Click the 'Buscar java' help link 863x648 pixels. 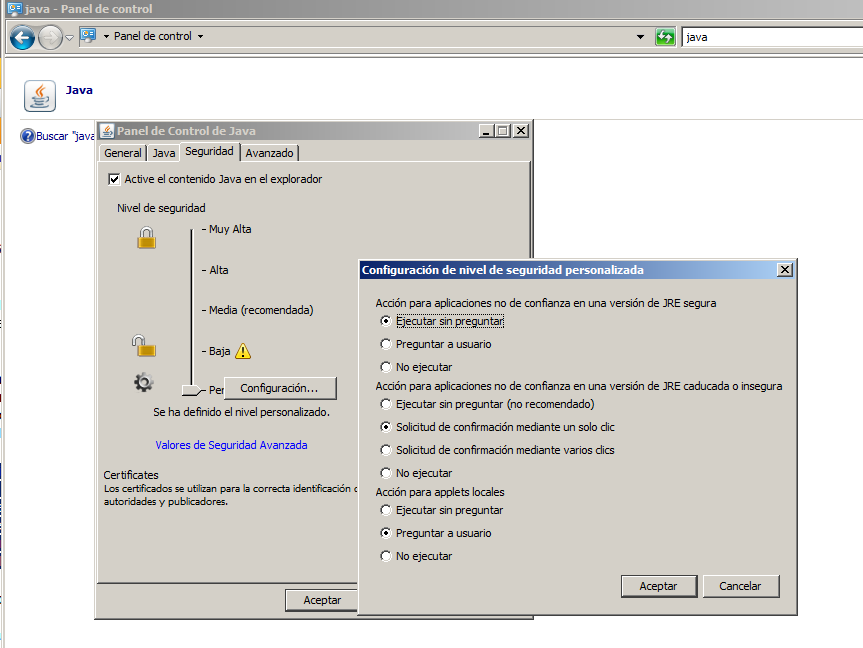point(65,136)
